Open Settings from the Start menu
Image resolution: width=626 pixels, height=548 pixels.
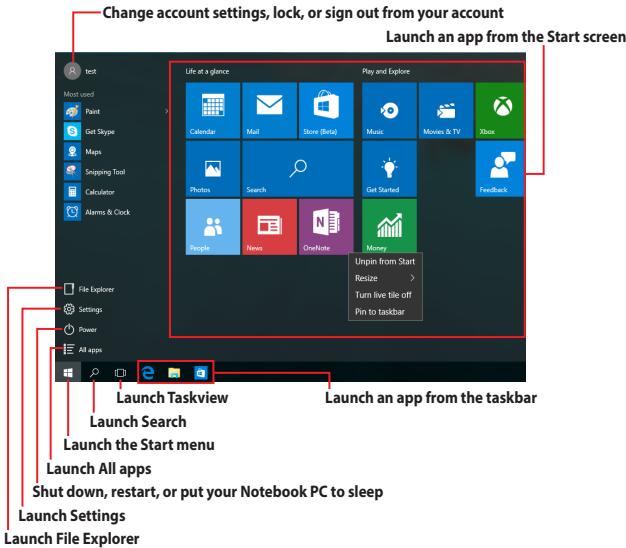click(x=83, y=309)
